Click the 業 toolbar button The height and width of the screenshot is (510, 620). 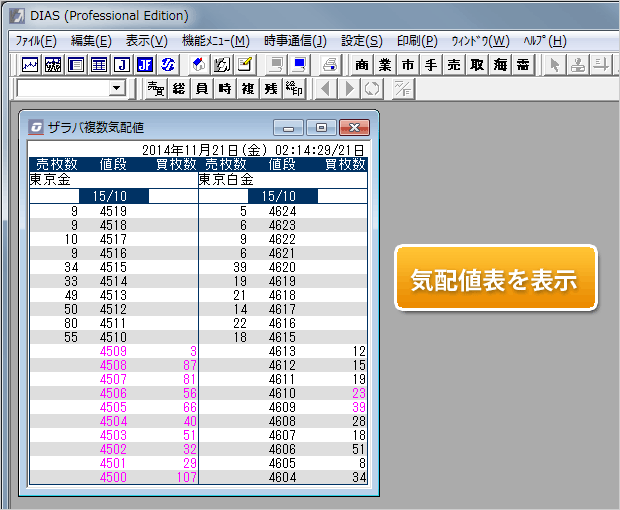coord(385,65)
